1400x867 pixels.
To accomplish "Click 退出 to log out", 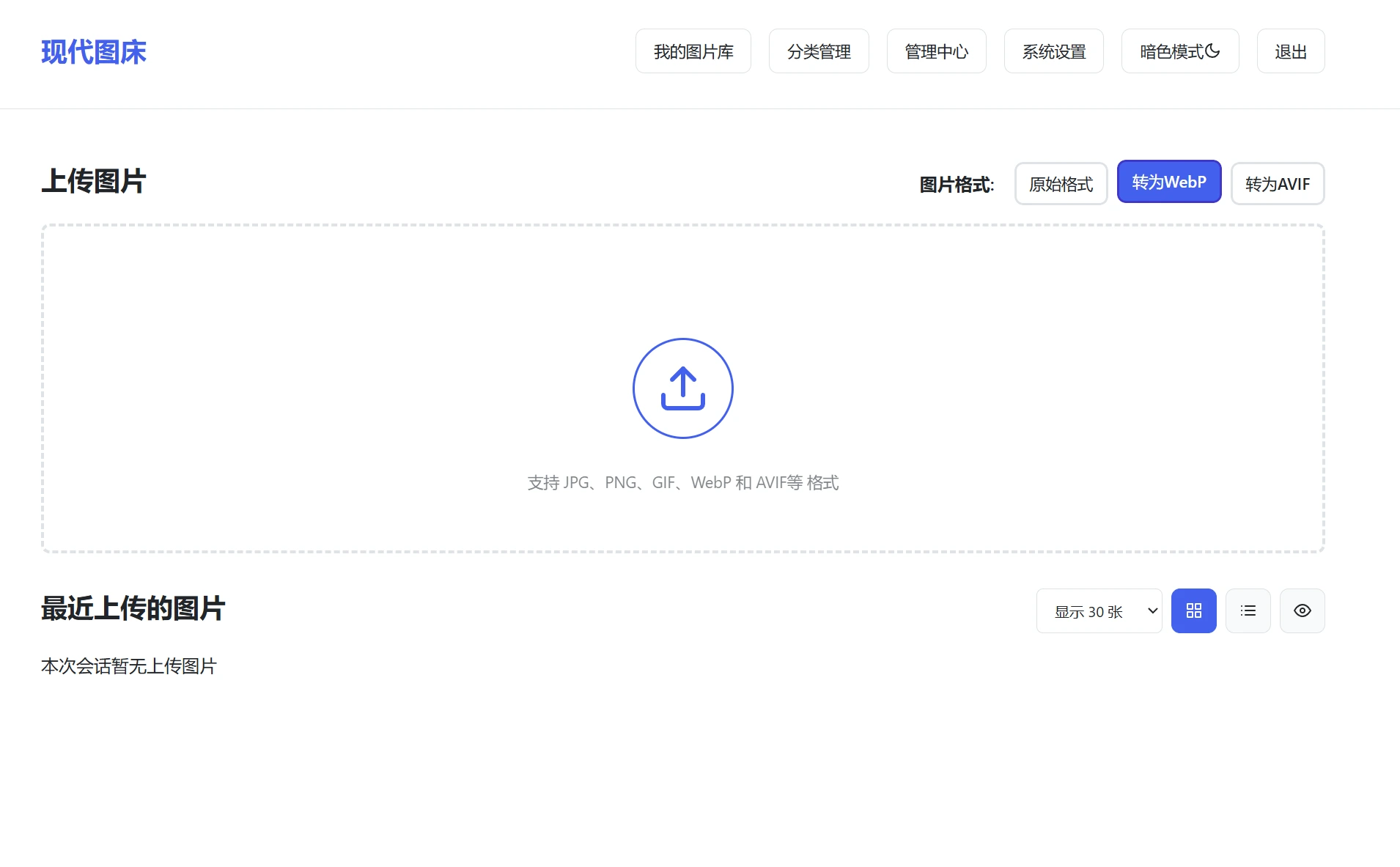I will coord(1290,51).
